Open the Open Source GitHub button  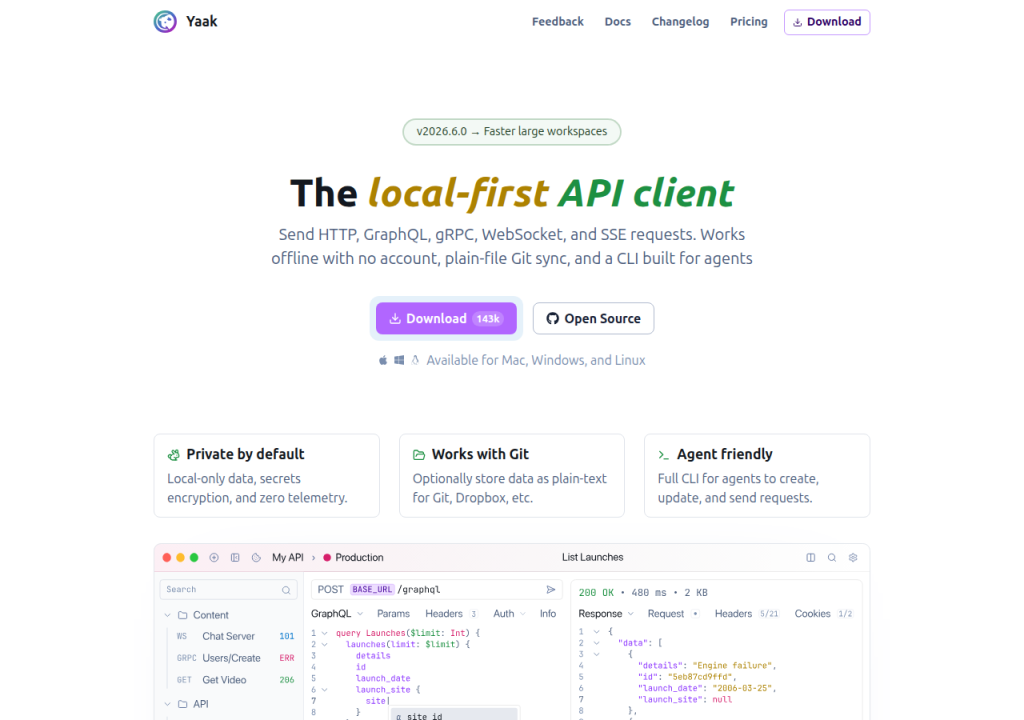pyautogui.click(x=593, y=319)
